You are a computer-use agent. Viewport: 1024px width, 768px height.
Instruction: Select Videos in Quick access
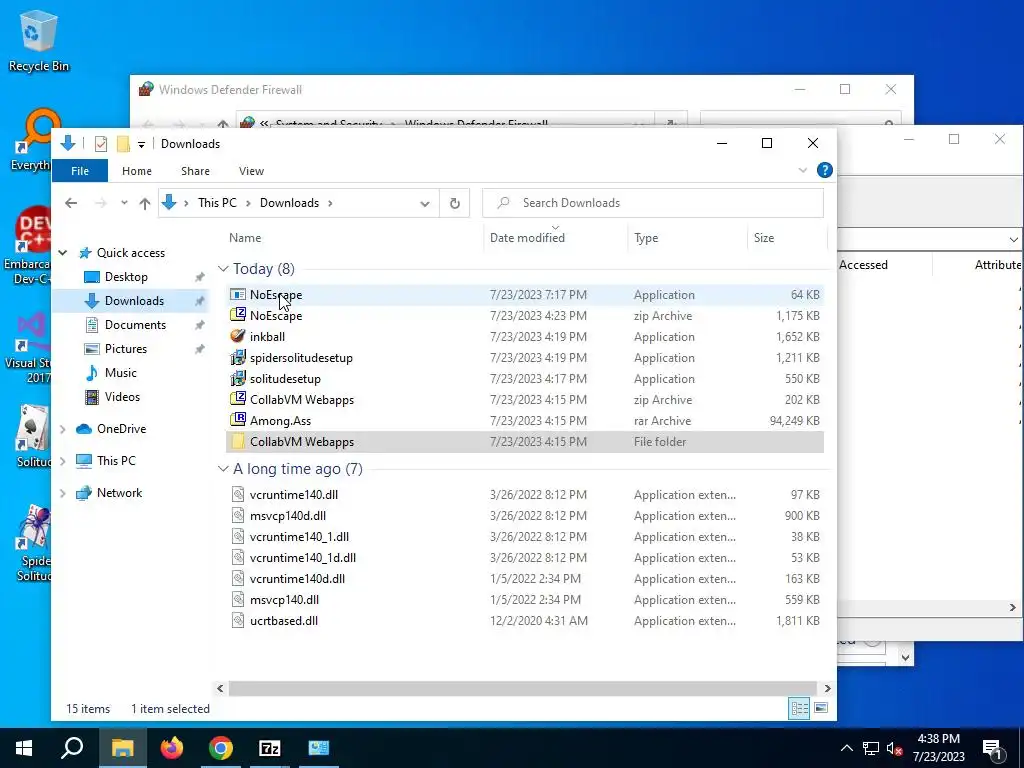pos(122,397)
